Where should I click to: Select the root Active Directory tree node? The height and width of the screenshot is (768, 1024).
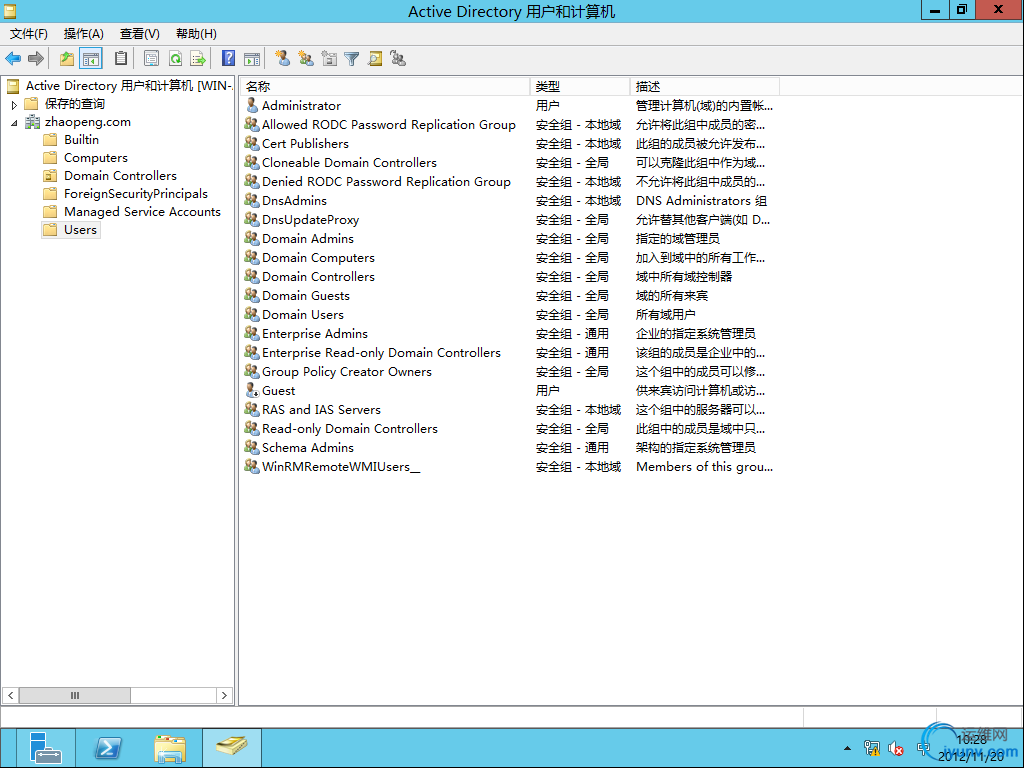[x=129, y=86]
